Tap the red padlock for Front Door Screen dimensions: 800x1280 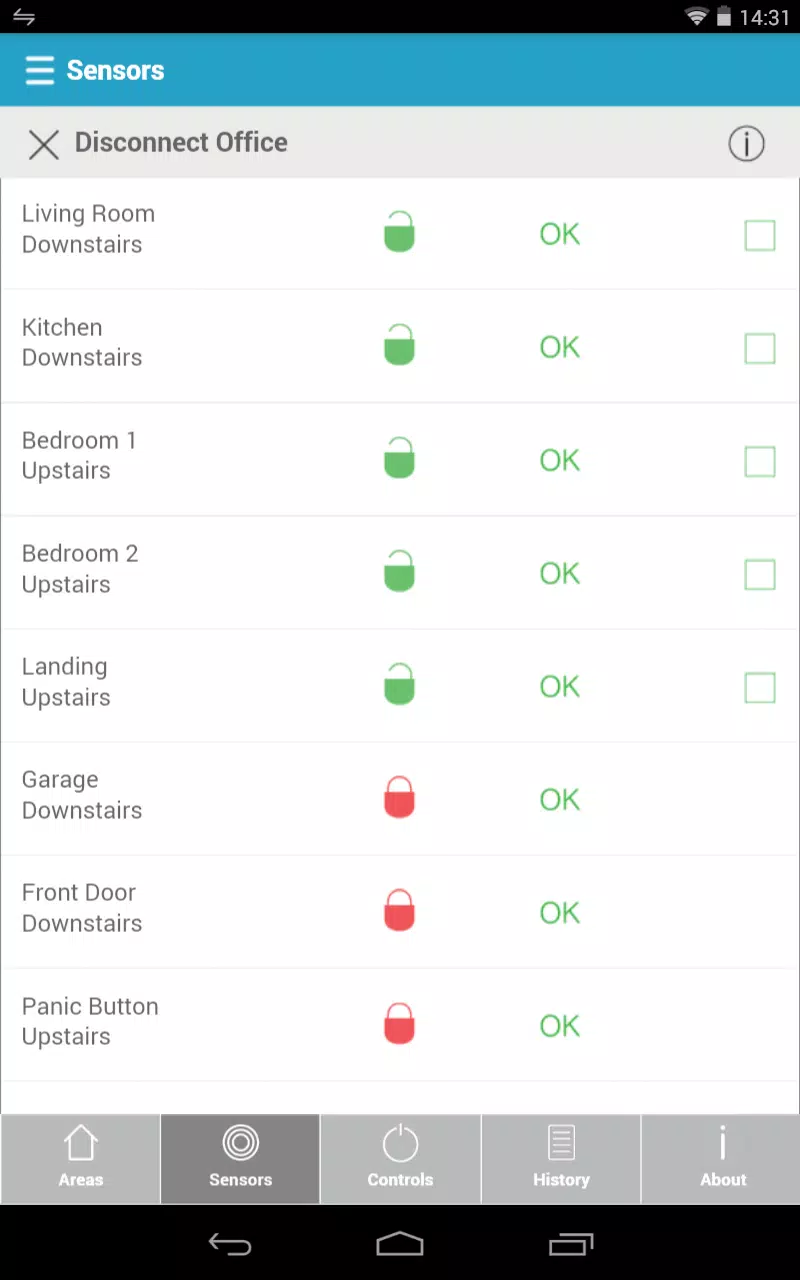[399, 910]
